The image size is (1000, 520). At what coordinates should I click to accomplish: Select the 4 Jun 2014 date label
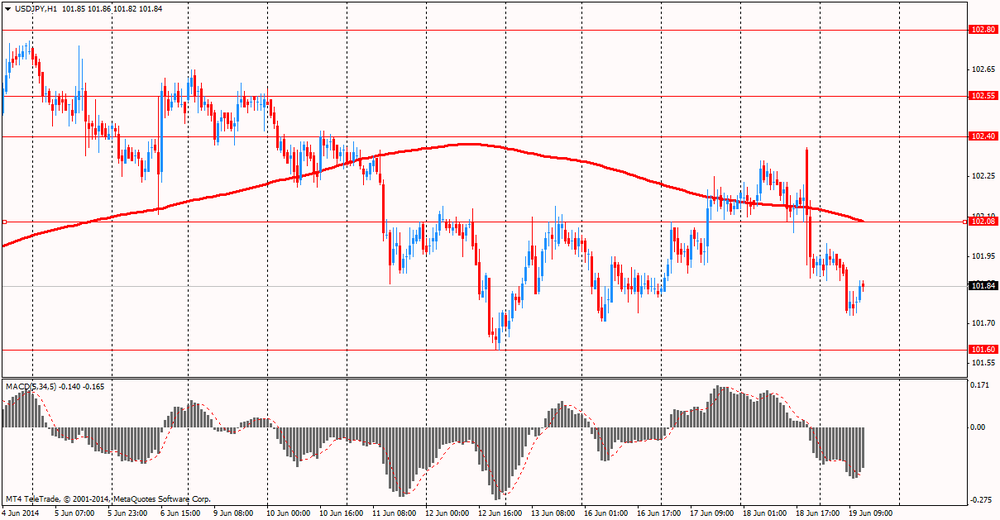[x=20, y=513]
